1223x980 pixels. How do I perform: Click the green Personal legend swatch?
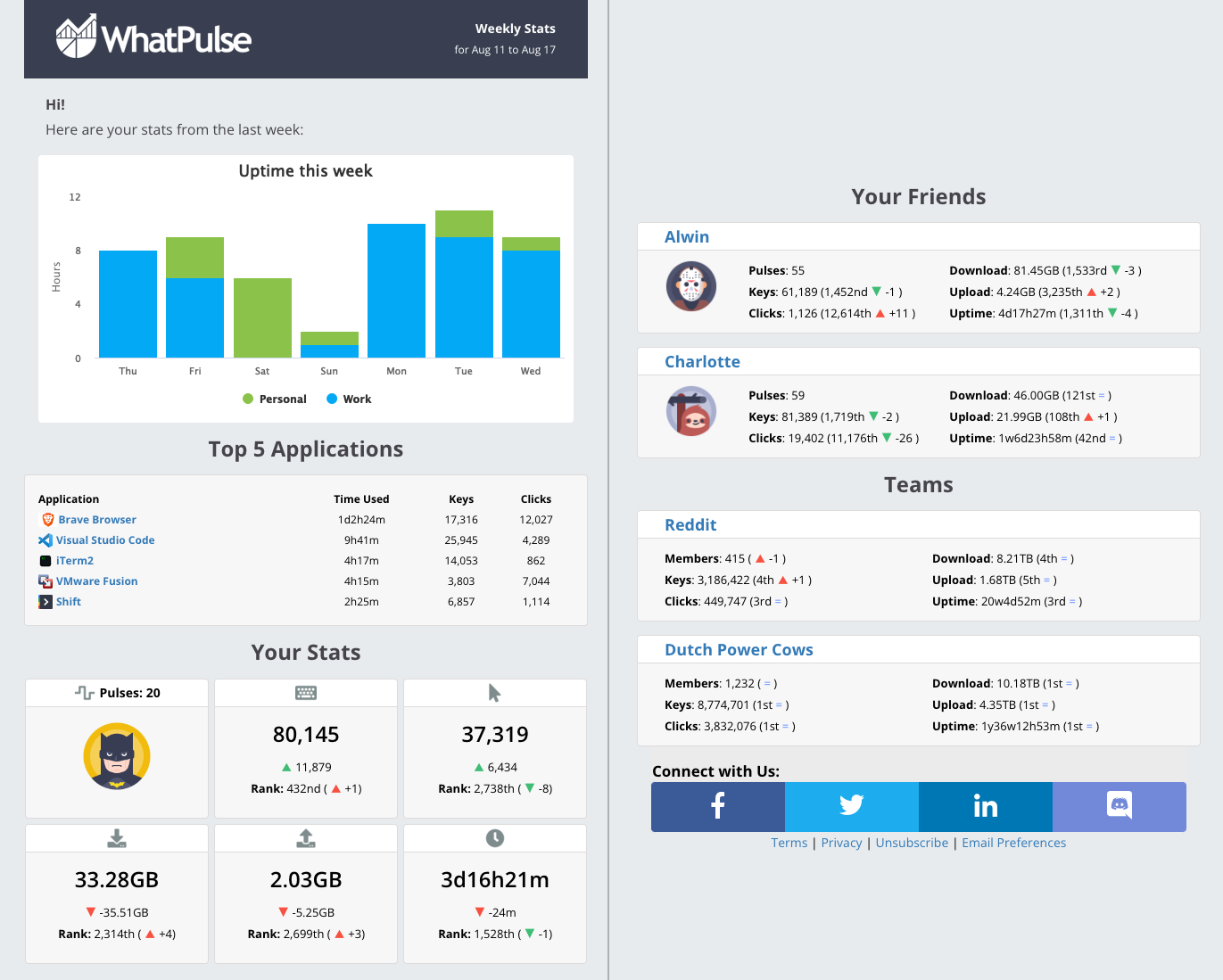click(x=248, y=399)
